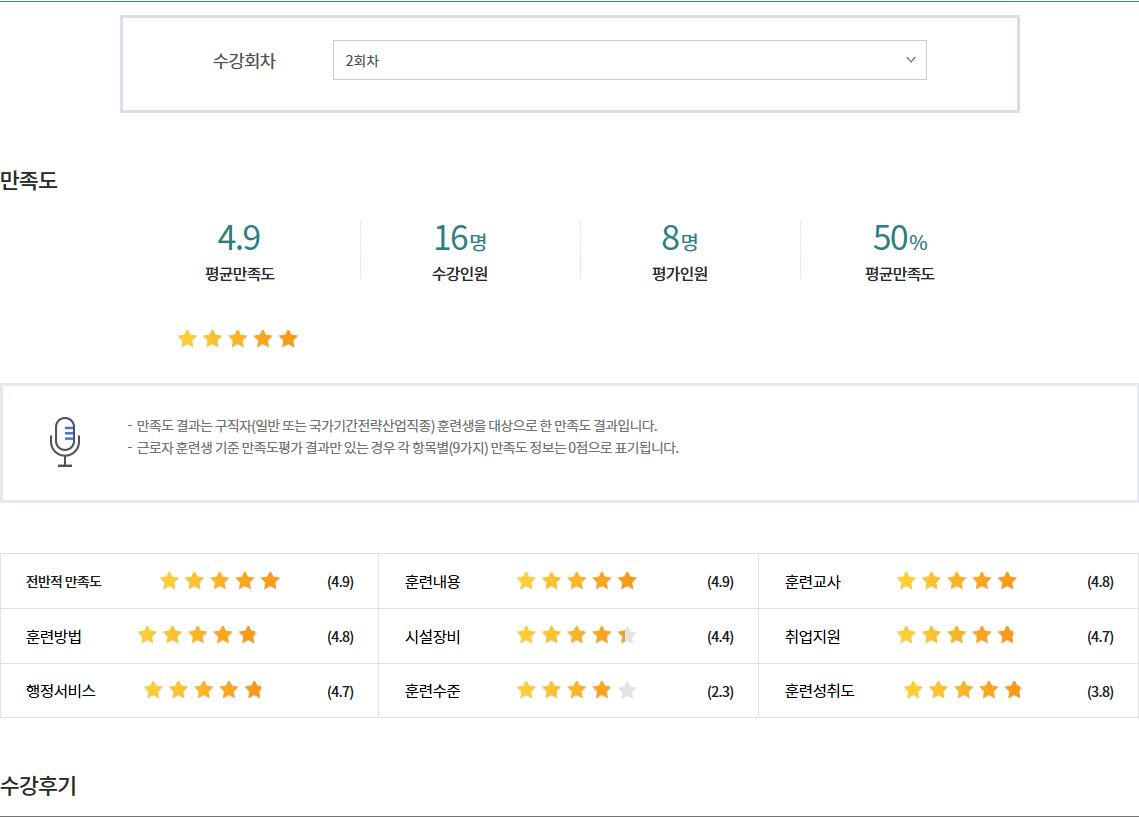Click the (2.3) score for 훈련수준
1139x817 pixels.
point(720,691)
